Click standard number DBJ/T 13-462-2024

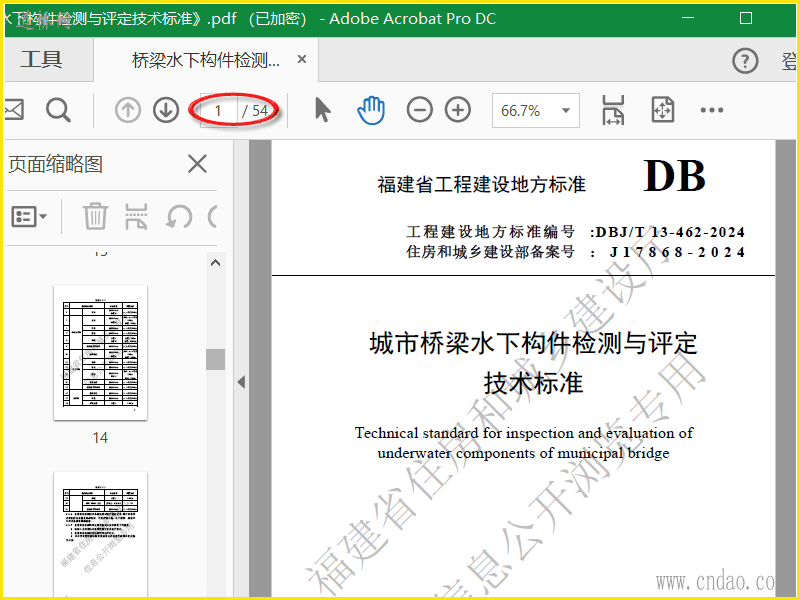point(670,232)
